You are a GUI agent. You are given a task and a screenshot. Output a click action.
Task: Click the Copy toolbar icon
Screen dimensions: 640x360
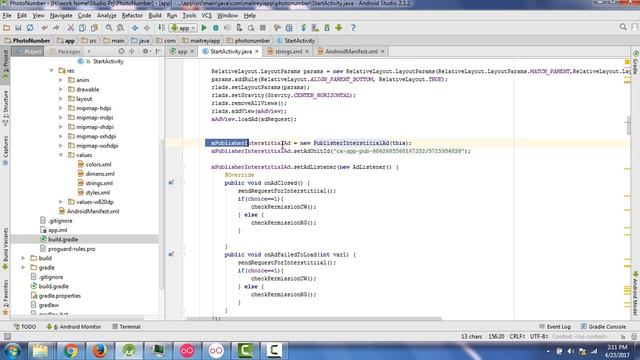[x=82, y=28]
